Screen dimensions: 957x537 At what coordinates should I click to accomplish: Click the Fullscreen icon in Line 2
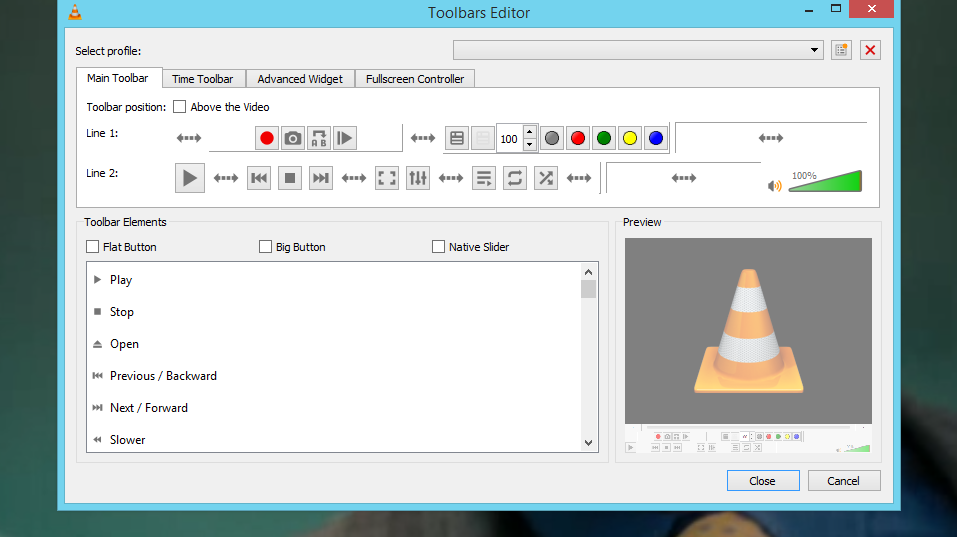coord(387,178)
